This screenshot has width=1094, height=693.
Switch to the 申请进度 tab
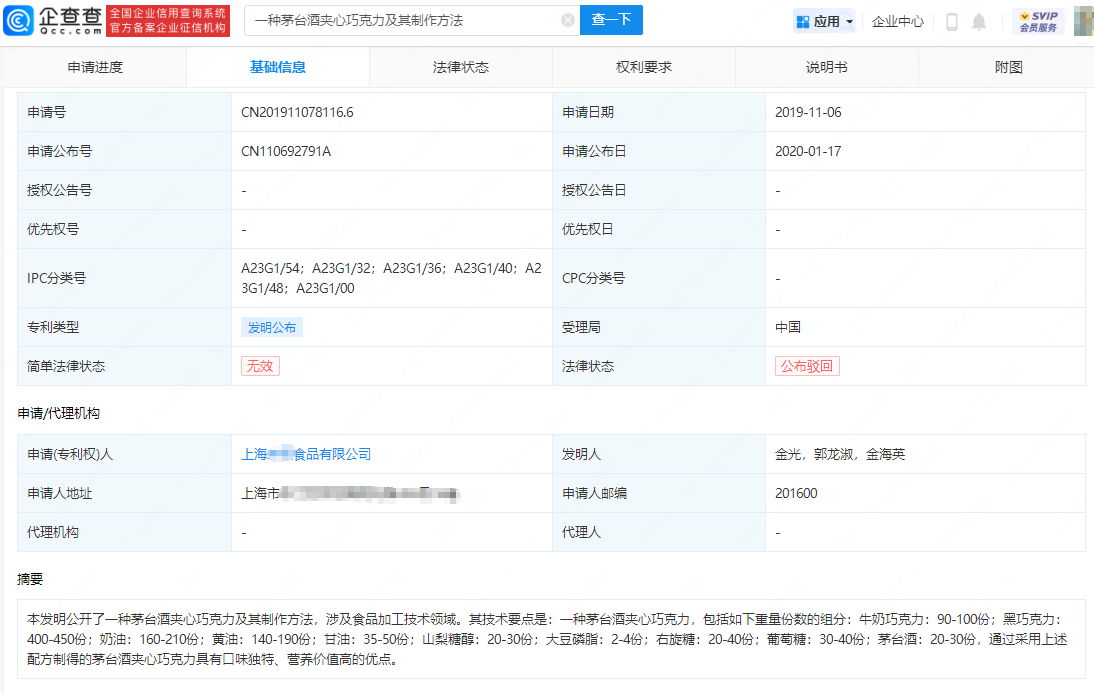pyautogui.click(x=95, y=67)
